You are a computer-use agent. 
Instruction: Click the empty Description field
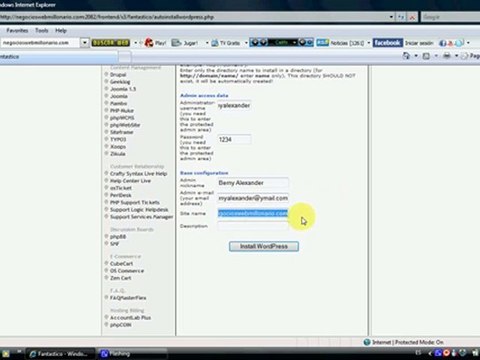(253, 226)
